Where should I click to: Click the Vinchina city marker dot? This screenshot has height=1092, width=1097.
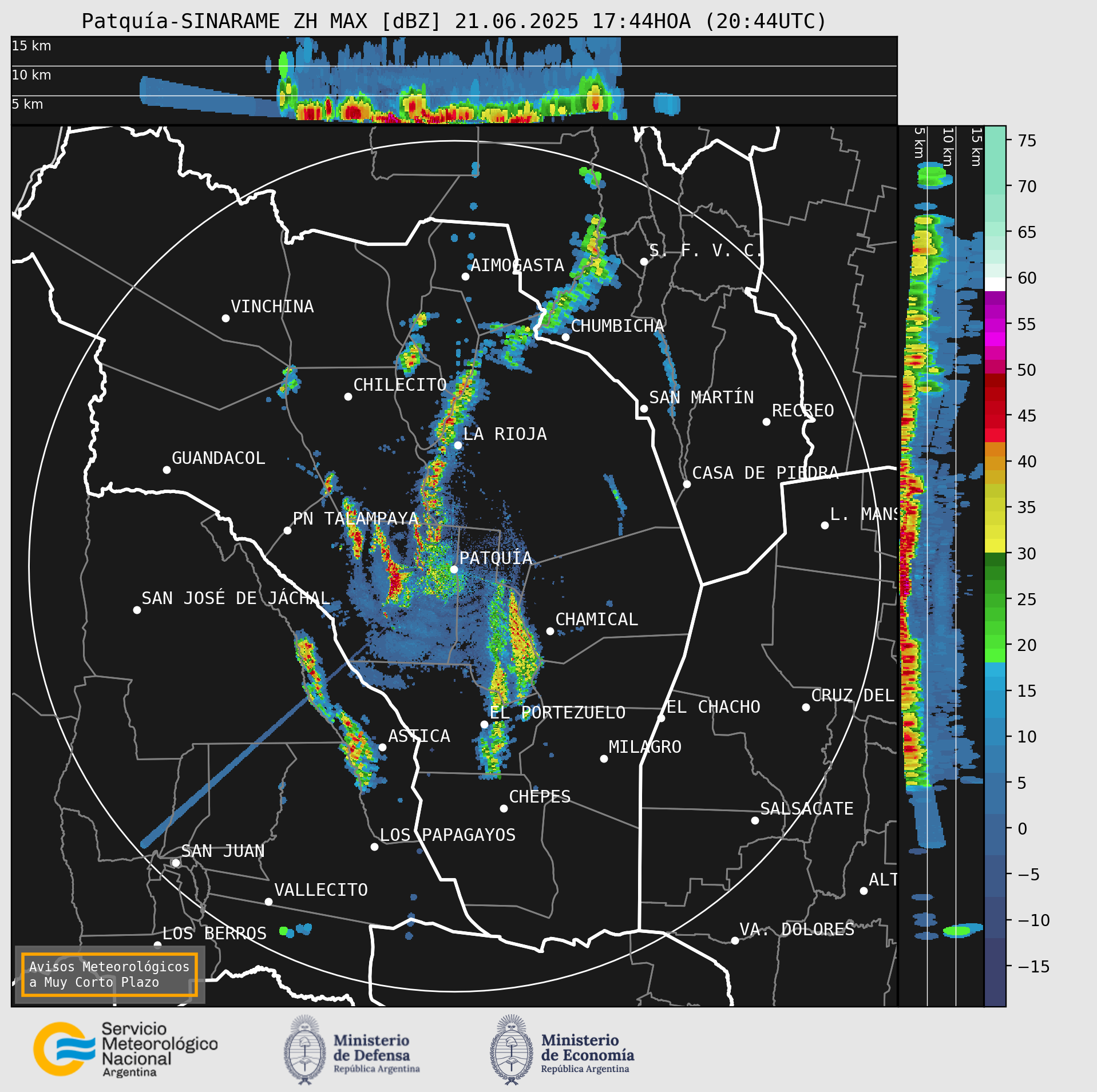click(225, 318)
